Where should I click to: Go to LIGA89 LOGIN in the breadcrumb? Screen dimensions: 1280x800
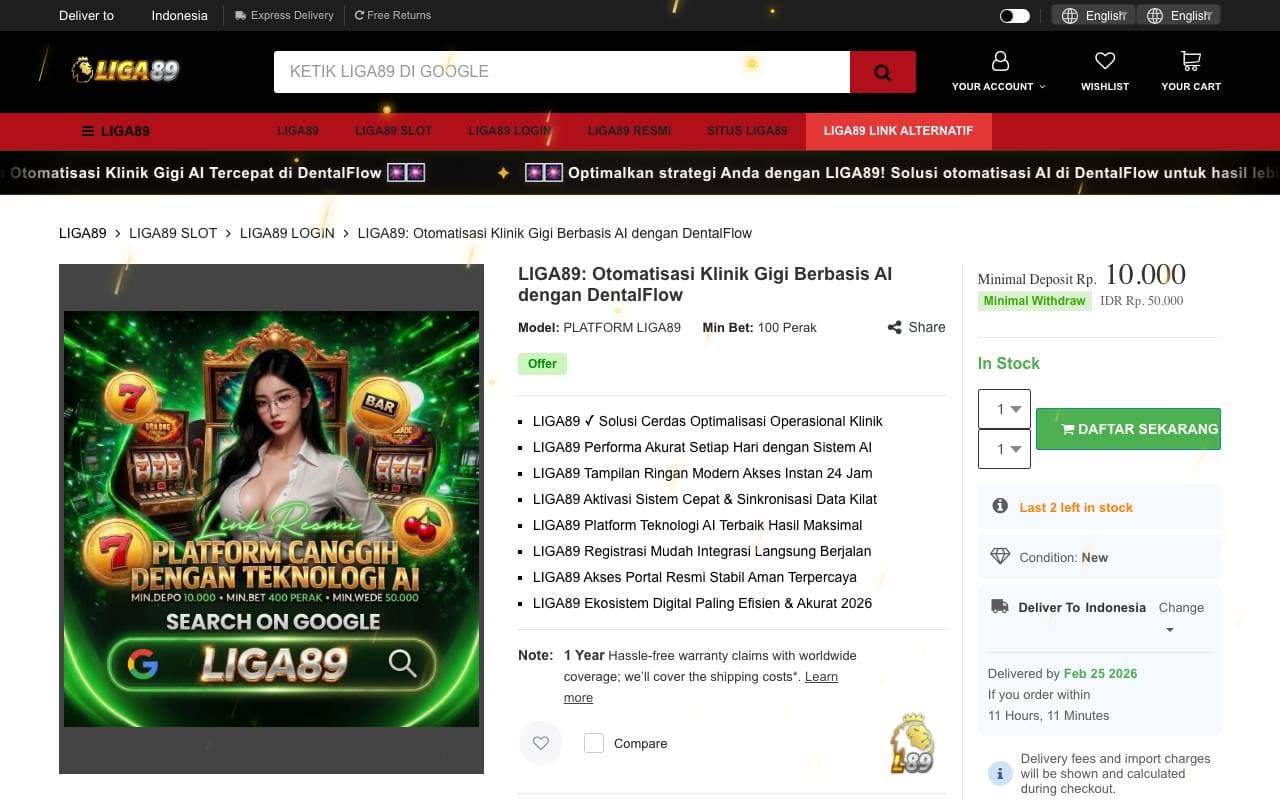(x=287, y=233)
